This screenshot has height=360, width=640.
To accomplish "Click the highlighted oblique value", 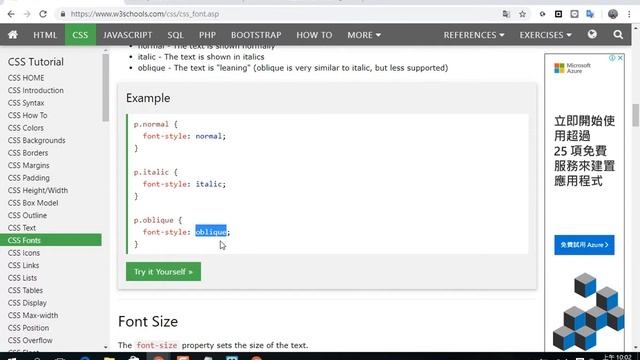I will (x=211, y=232).
